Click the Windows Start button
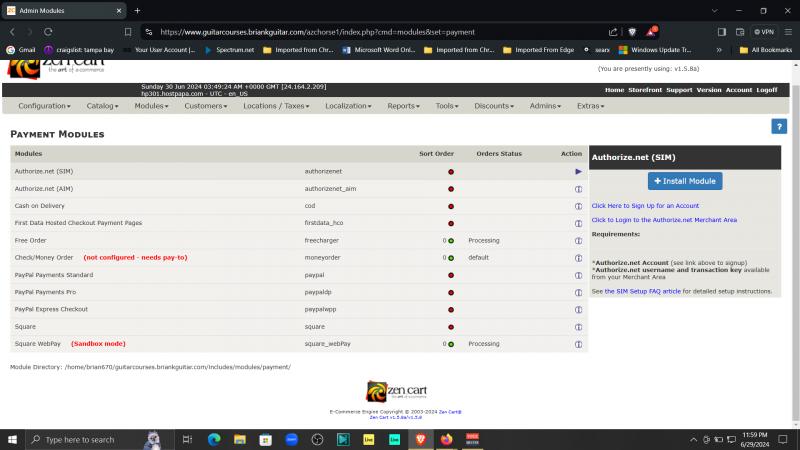 (12, 439)
